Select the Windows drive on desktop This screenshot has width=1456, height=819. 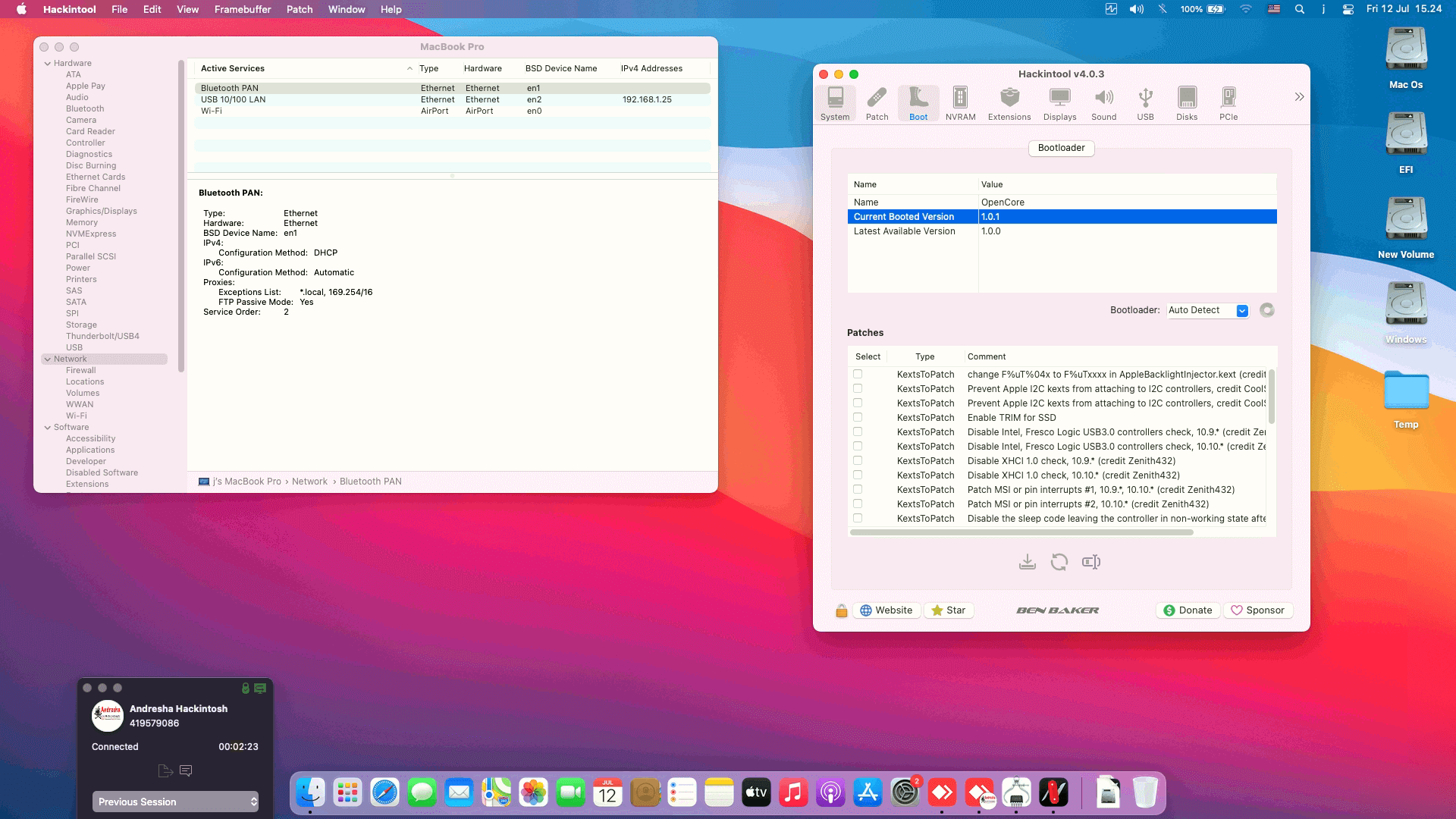coord(1406,313)
